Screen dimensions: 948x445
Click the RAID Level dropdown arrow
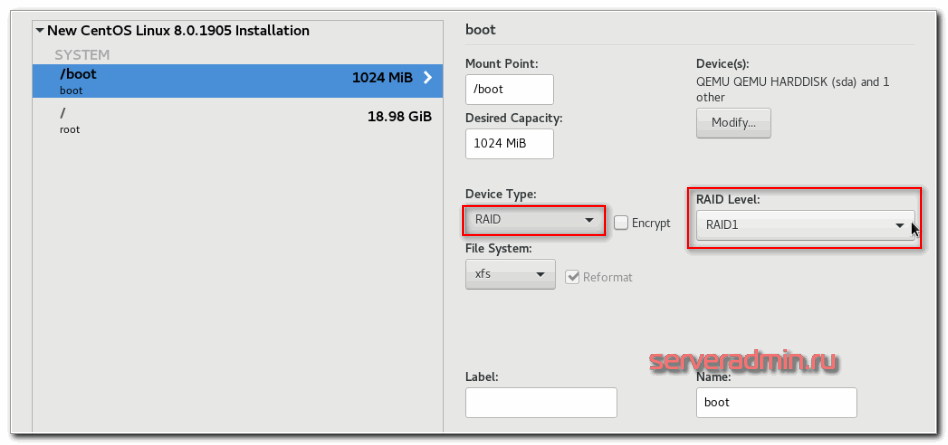pyautogui.click(x=899, y=226)
